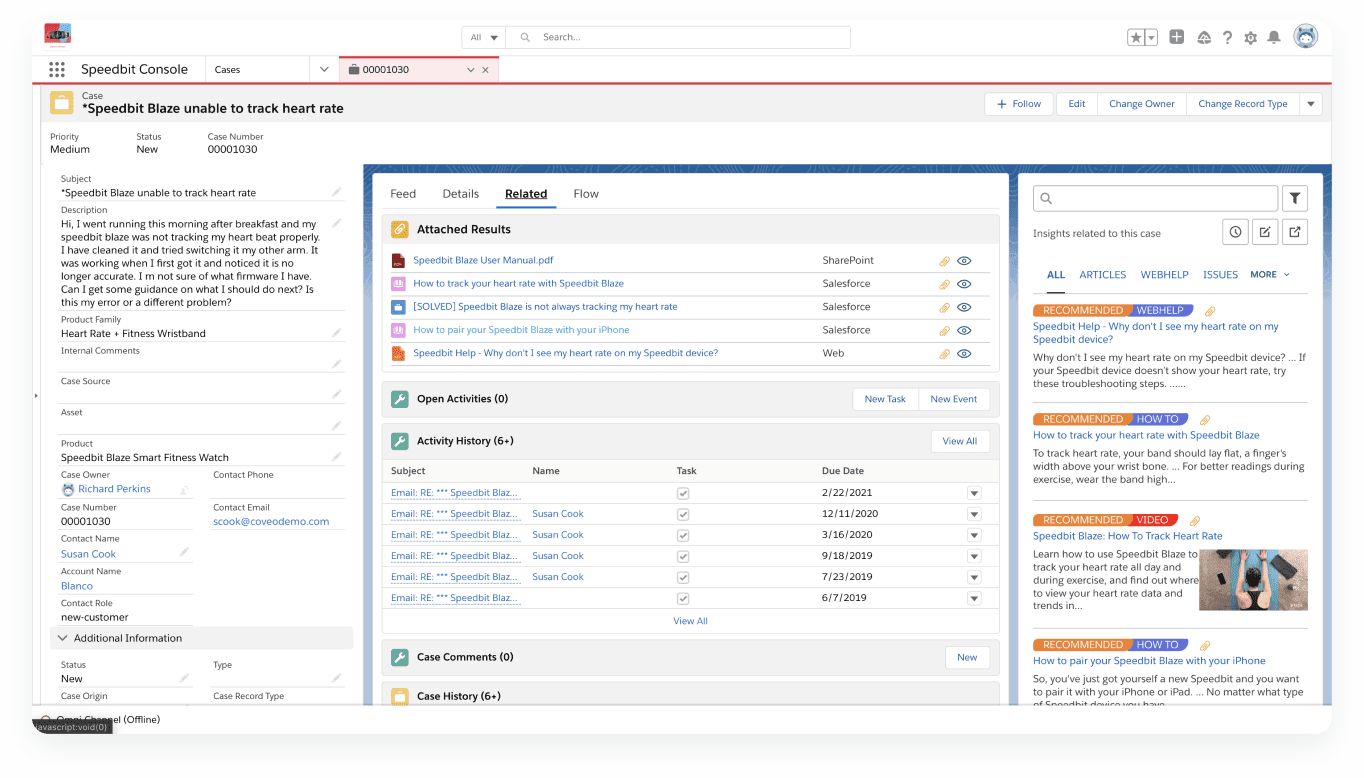
Task: Open the Setup gear icon
Action: [1250, 37]
